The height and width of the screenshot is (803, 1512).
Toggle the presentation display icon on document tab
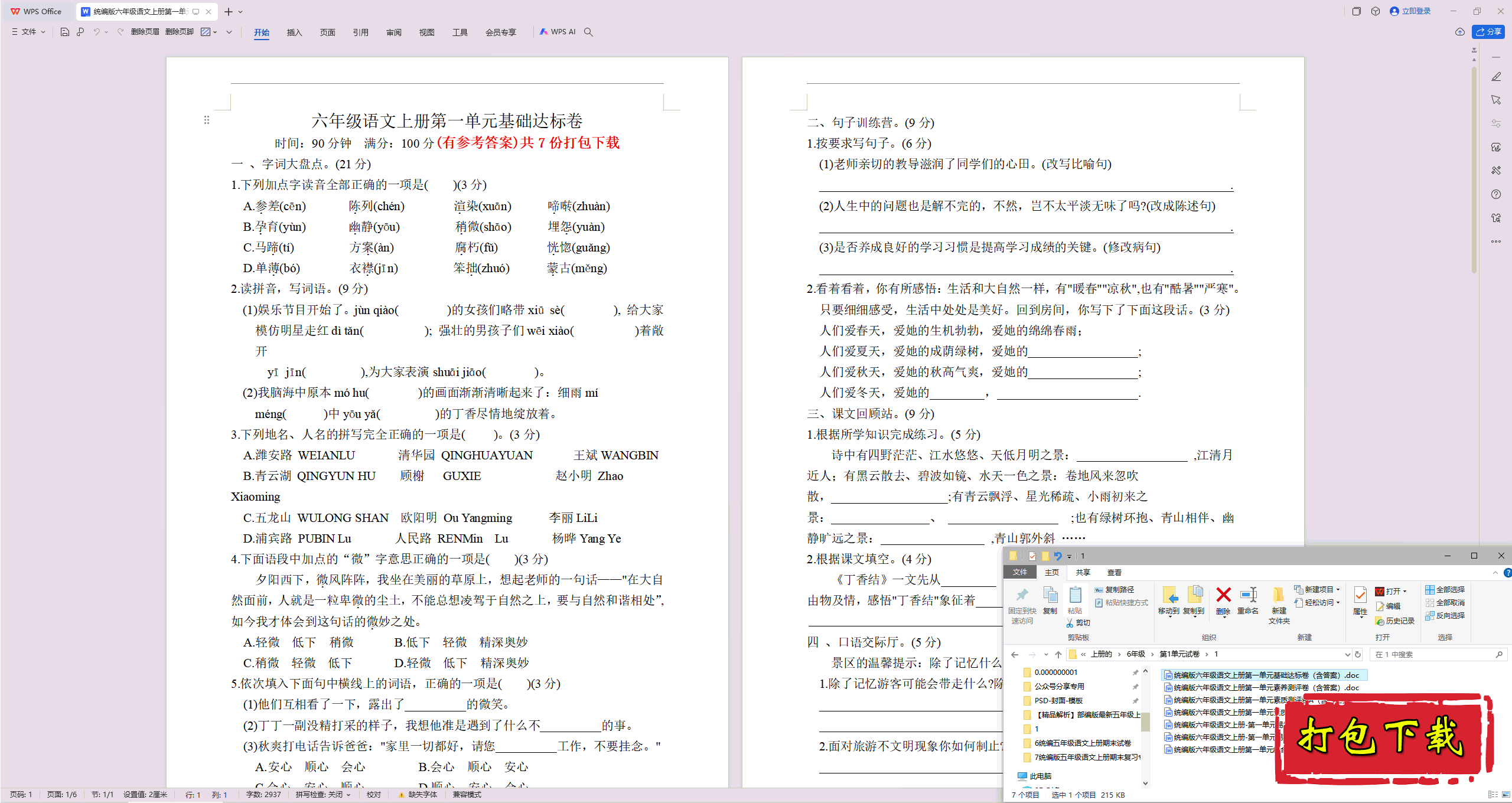pyautogui.click(x=196, y=11)
